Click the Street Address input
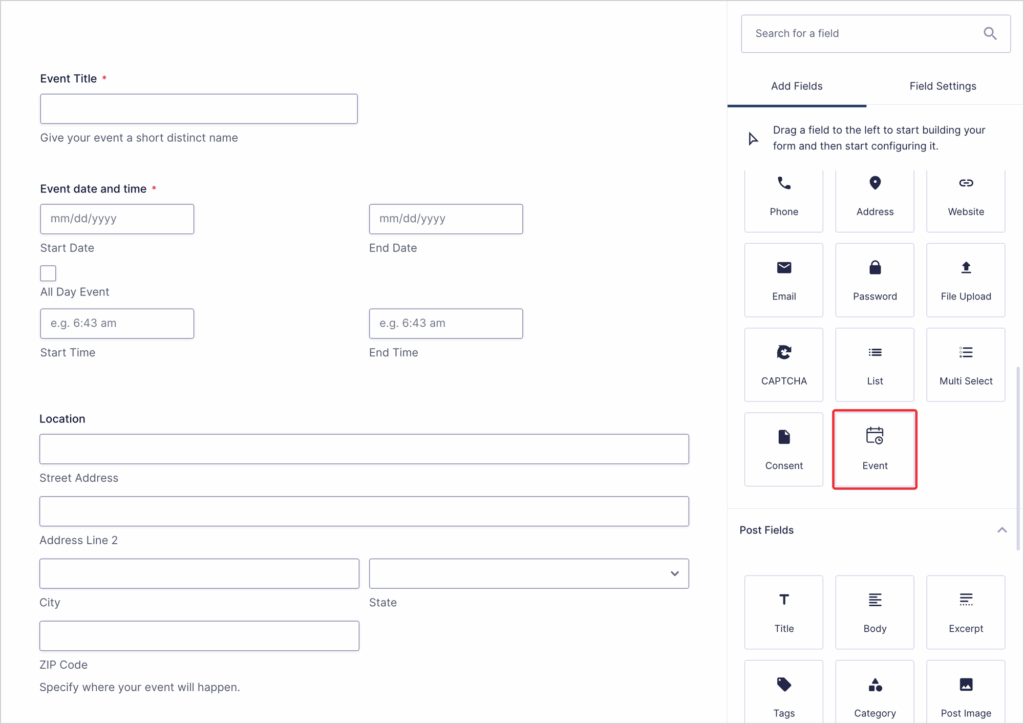The image size is (1024, 724). tap(364, 449)
